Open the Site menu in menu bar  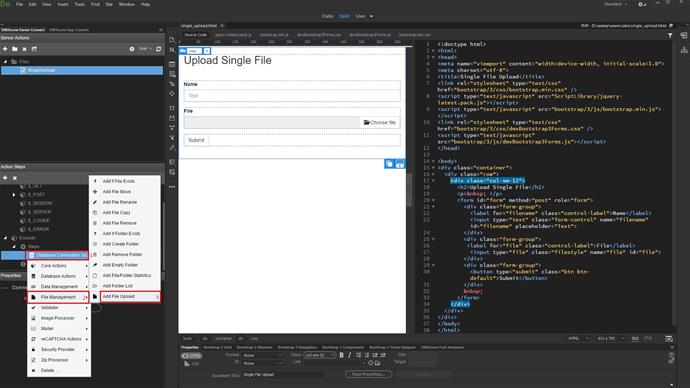[109, 4]
